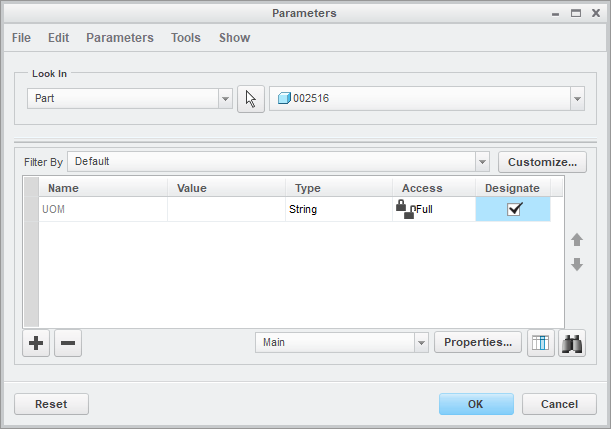Open the Tools menu
This screenshot has width=611, height=429.
pos(185,38)
